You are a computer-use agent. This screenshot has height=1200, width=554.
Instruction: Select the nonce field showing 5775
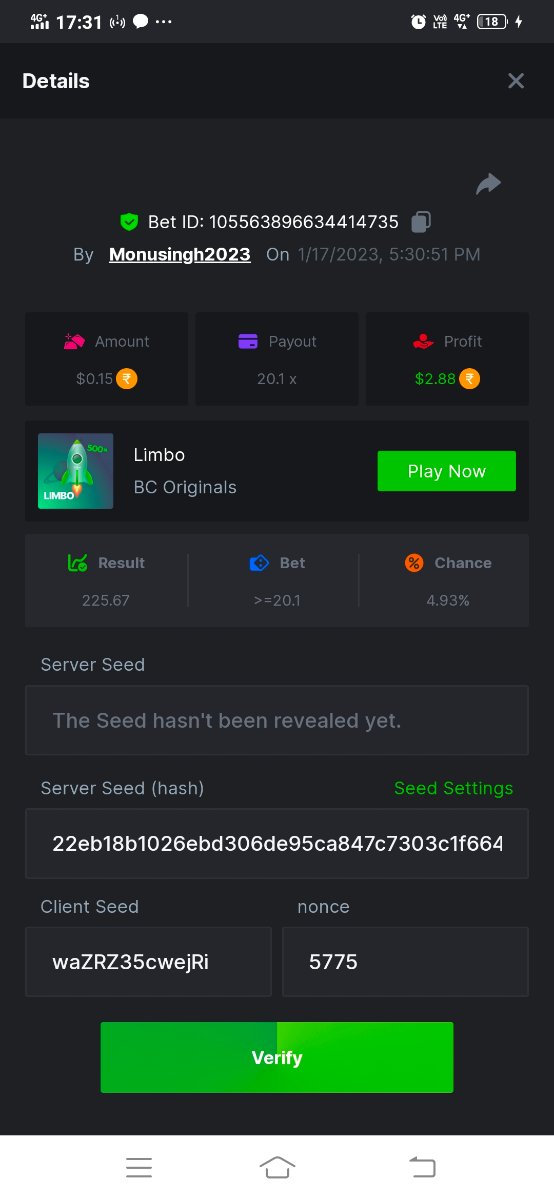coord(406,962)
